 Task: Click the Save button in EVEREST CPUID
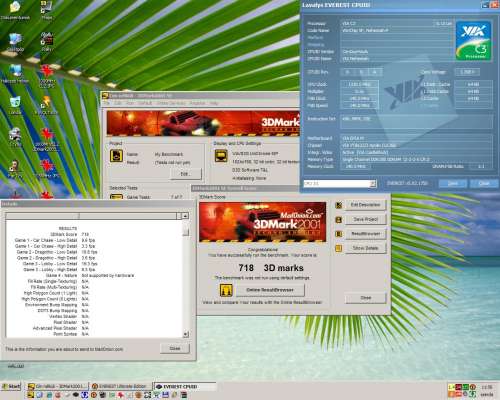(453, 184)
